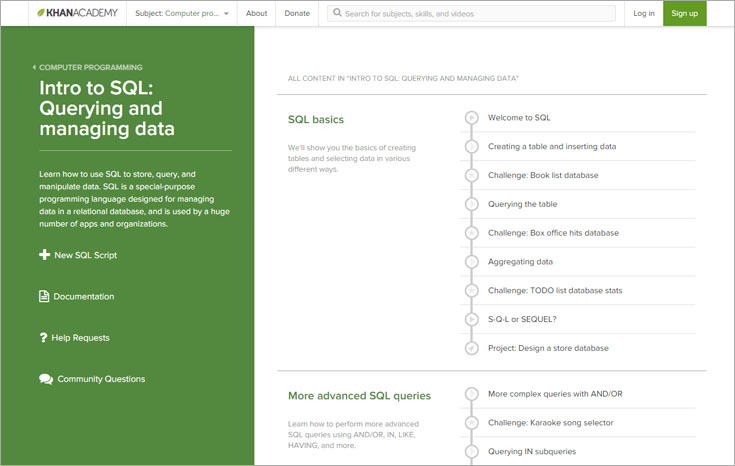This screenshot has width=735, height=466.
Task: Click the Log in link
Action: click(644, 13)
